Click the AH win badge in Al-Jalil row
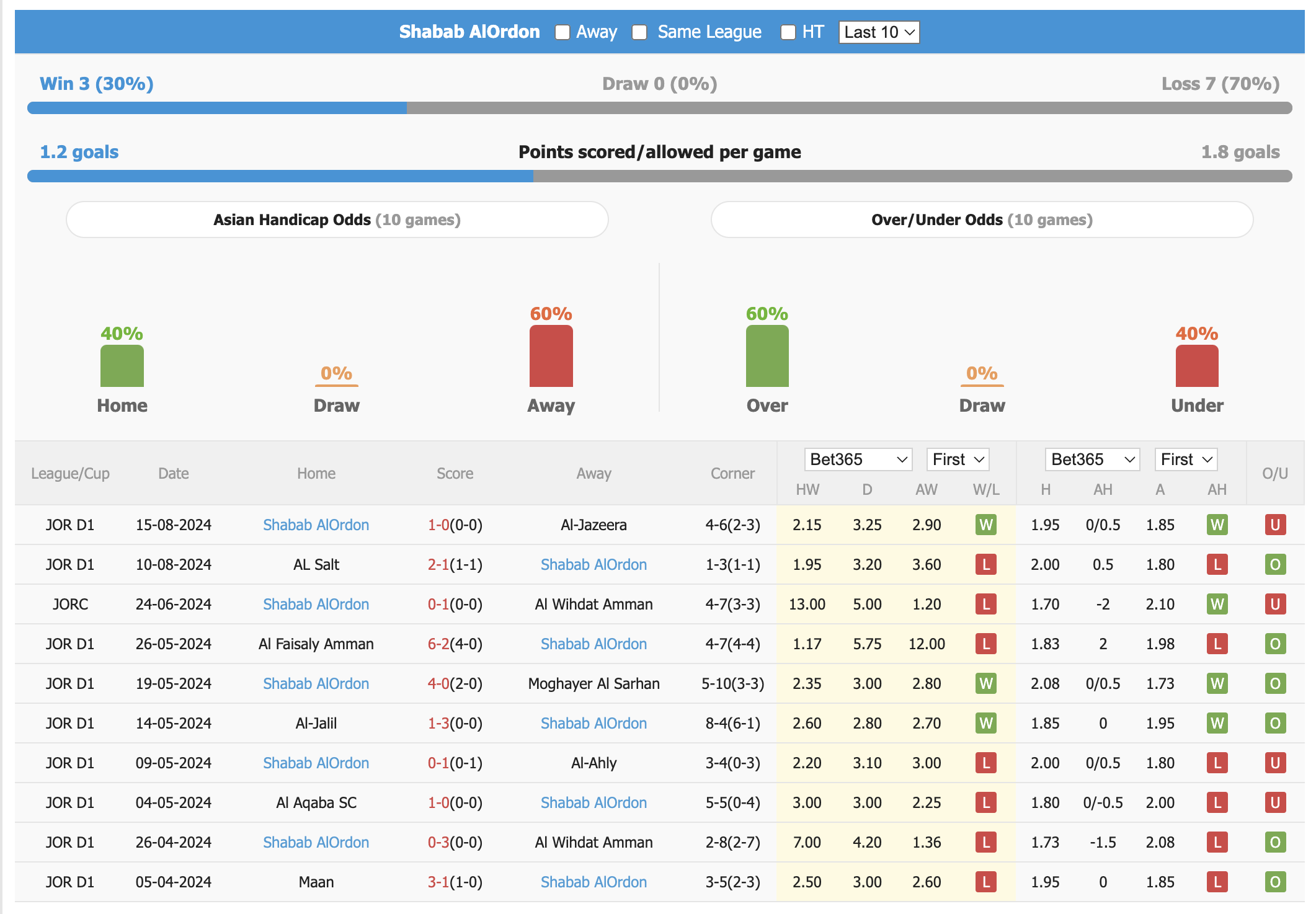The height and width of the screenshot is (914, 1316). point(1217,723)
